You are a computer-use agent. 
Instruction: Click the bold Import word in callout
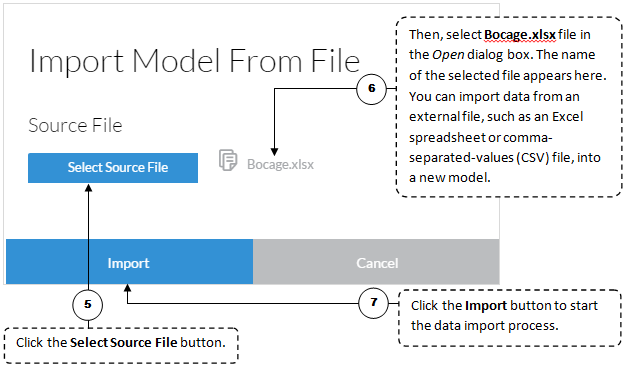[486, 305]
